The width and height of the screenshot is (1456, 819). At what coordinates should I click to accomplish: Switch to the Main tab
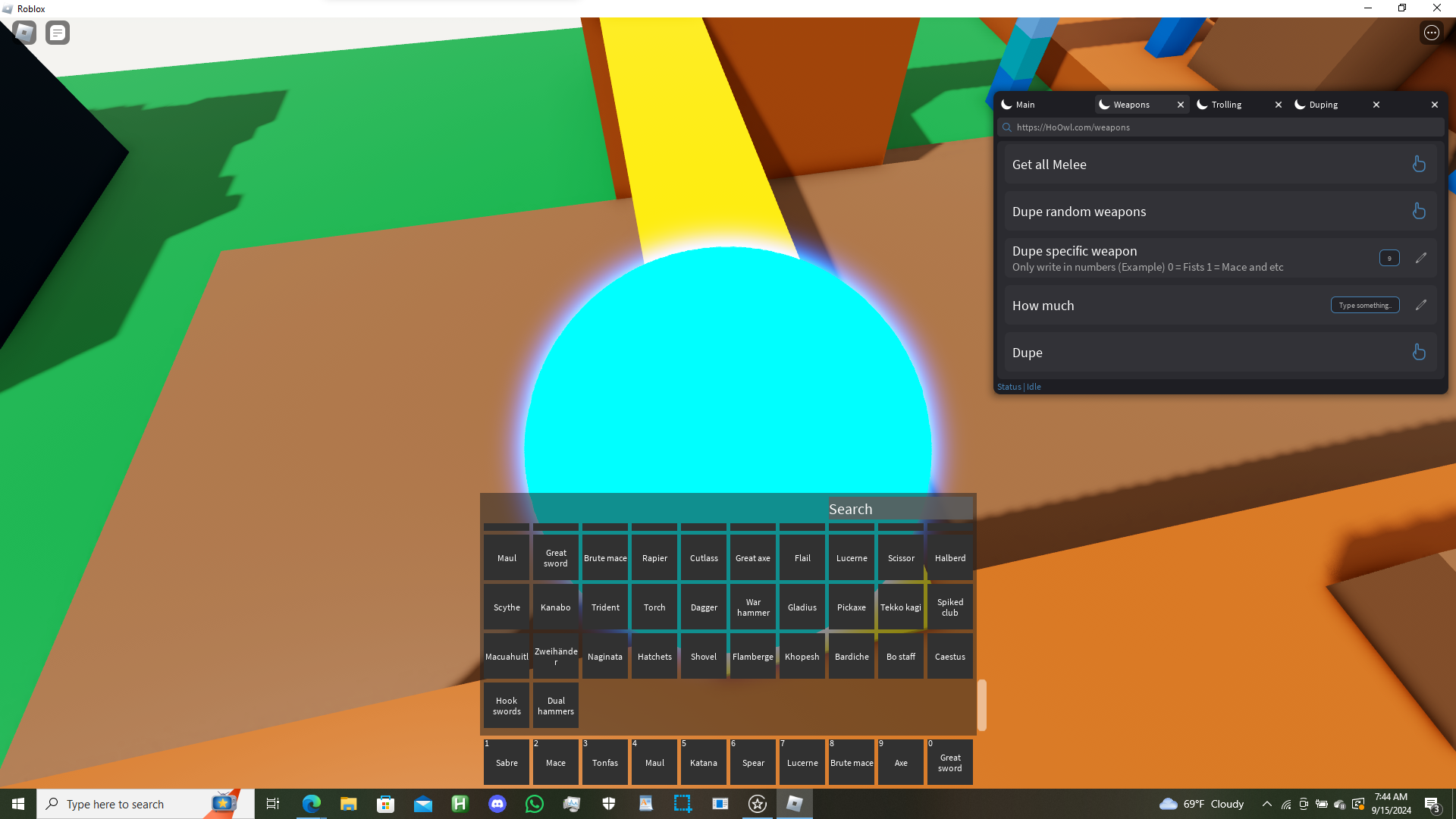click(x=1045, y=105)
